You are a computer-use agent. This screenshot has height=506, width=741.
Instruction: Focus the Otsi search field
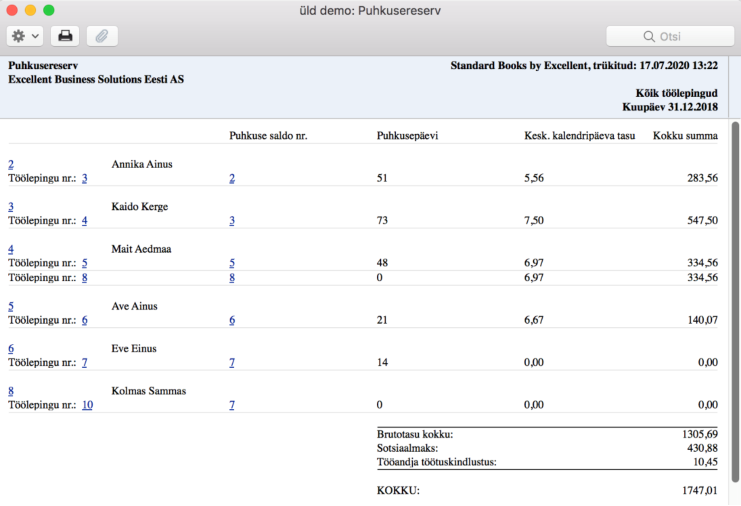point(670,36)
